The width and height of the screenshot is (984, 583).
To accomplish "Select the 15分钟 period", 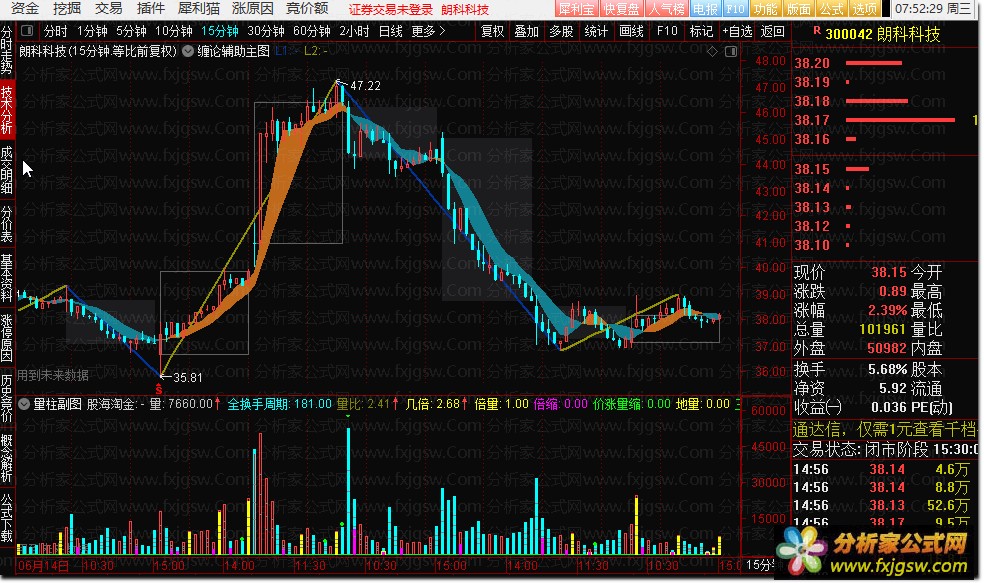I will (220, 31).
